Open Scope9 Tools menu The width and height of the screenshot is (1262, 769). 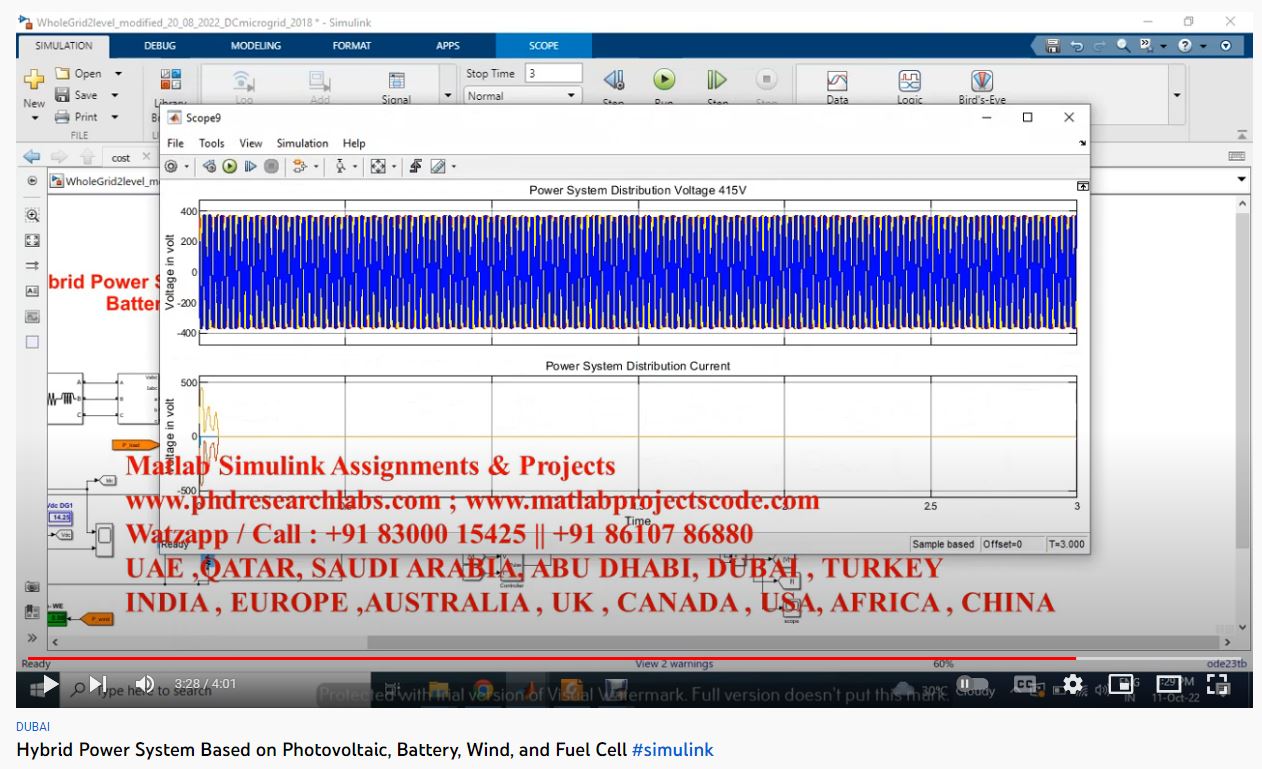coord(212,143)
